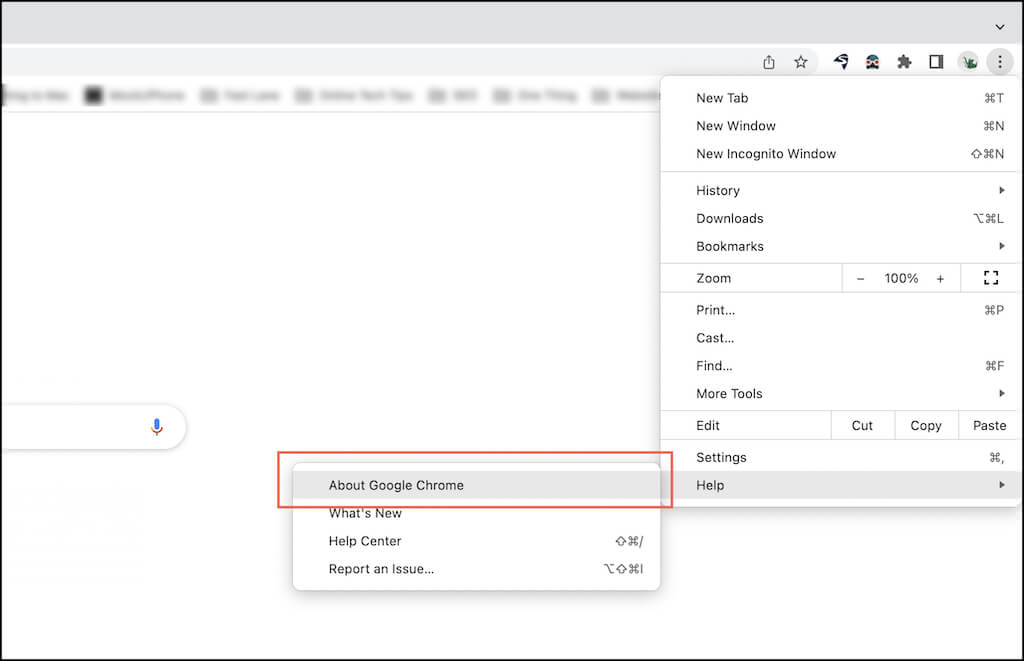The height and width of the screenshot is (661, 1024).
Task: Click the three-dot Chrome menu button
Action: pos(1000,62)
